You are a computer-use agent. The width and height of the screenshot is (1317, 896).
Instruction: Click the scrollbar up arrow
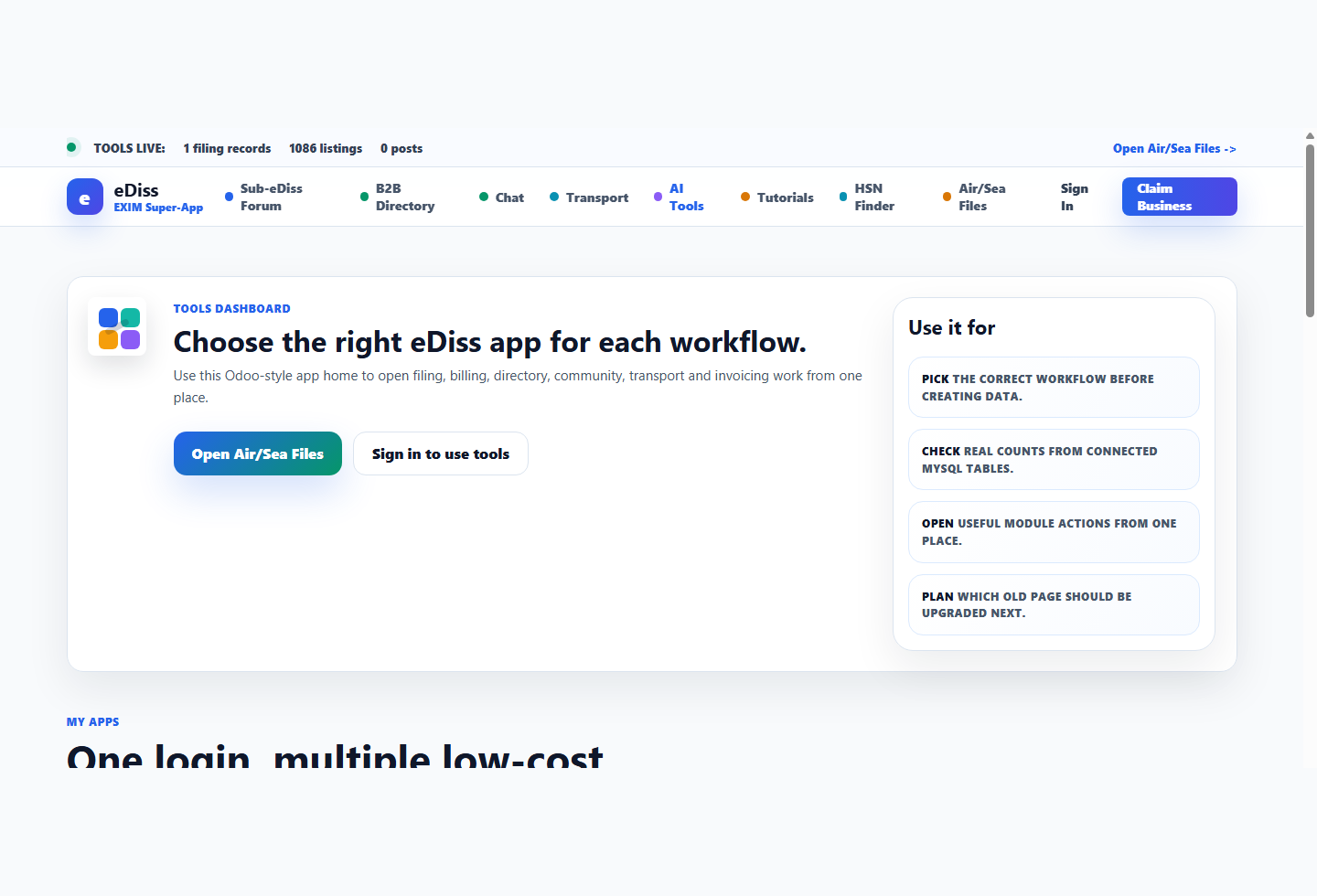tap(1310, 135)
